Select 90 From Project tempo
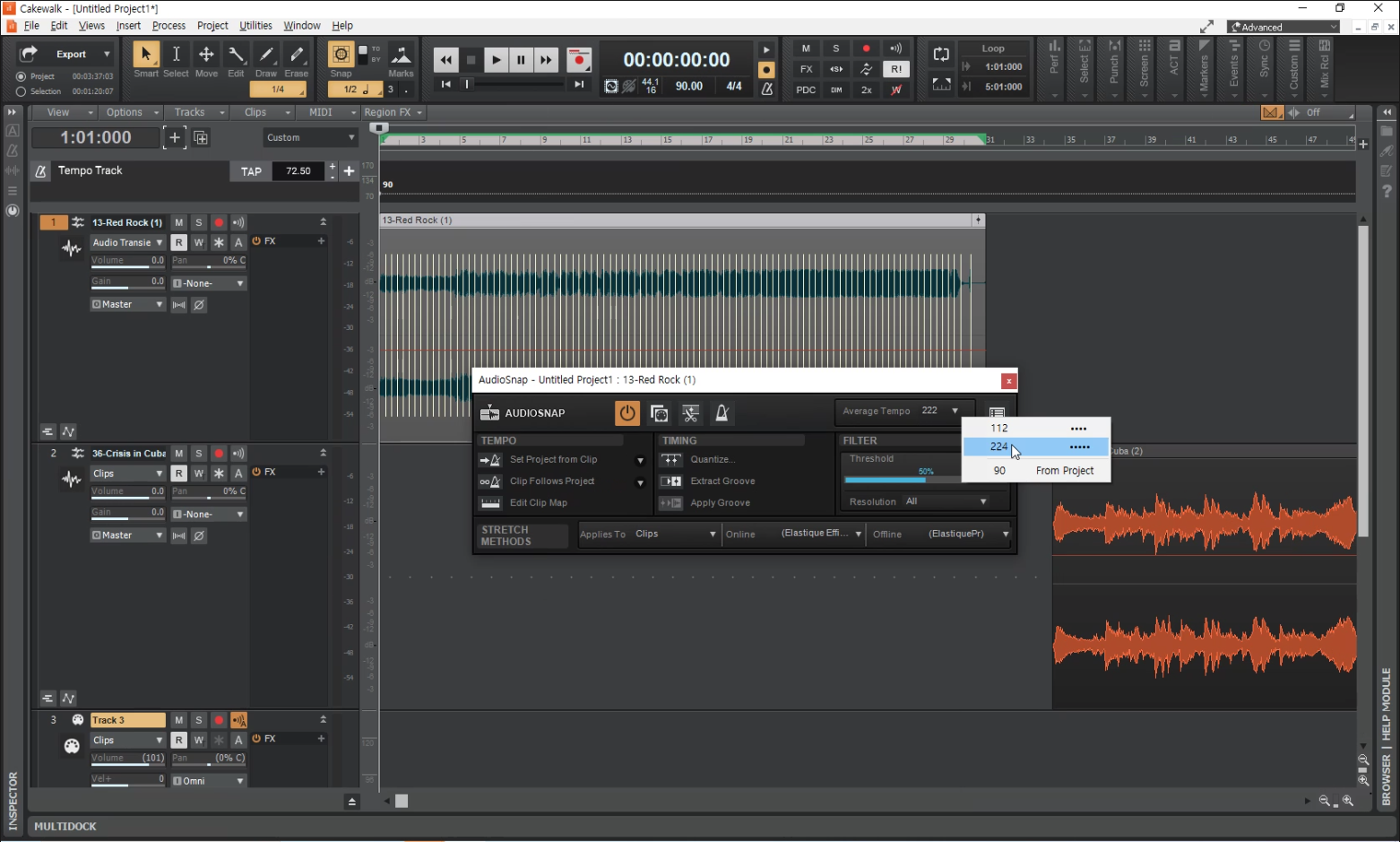 click(1036, 471)
